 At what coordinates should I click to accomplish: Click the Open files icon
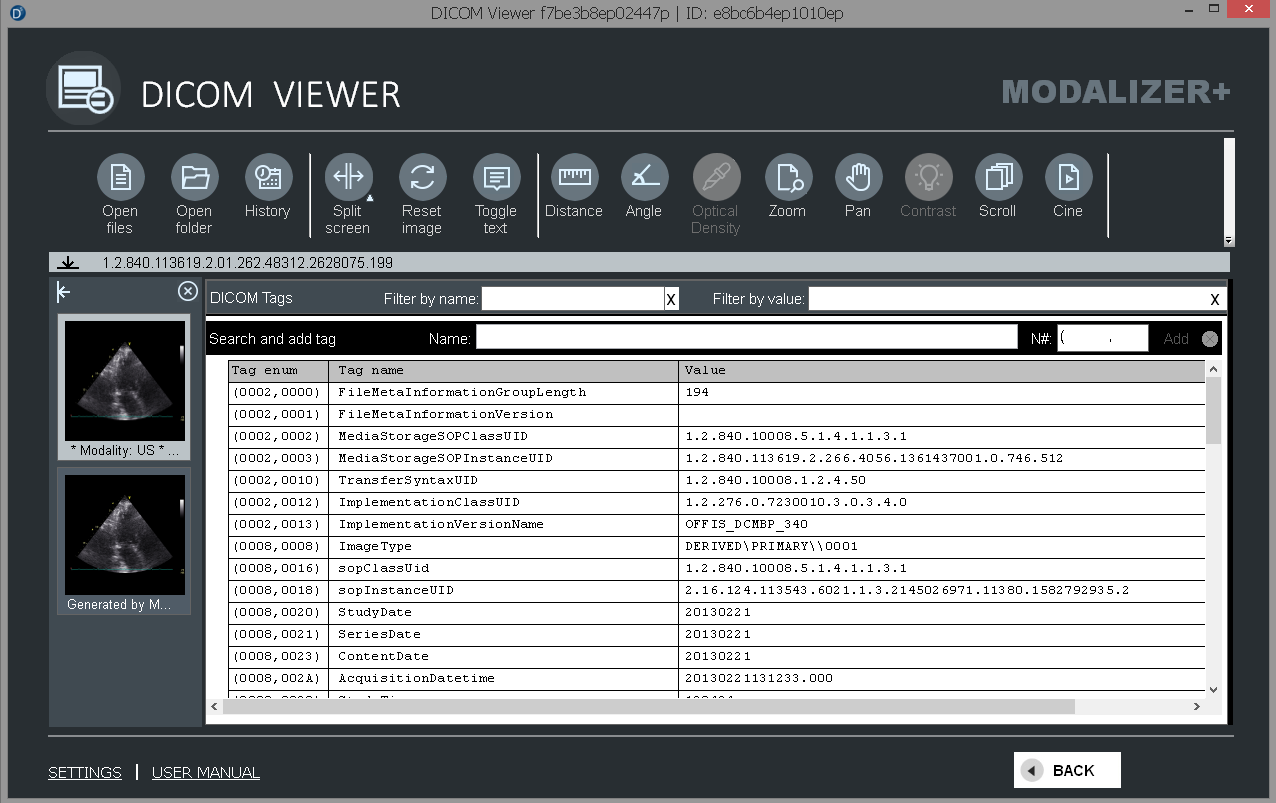point(120,178)
